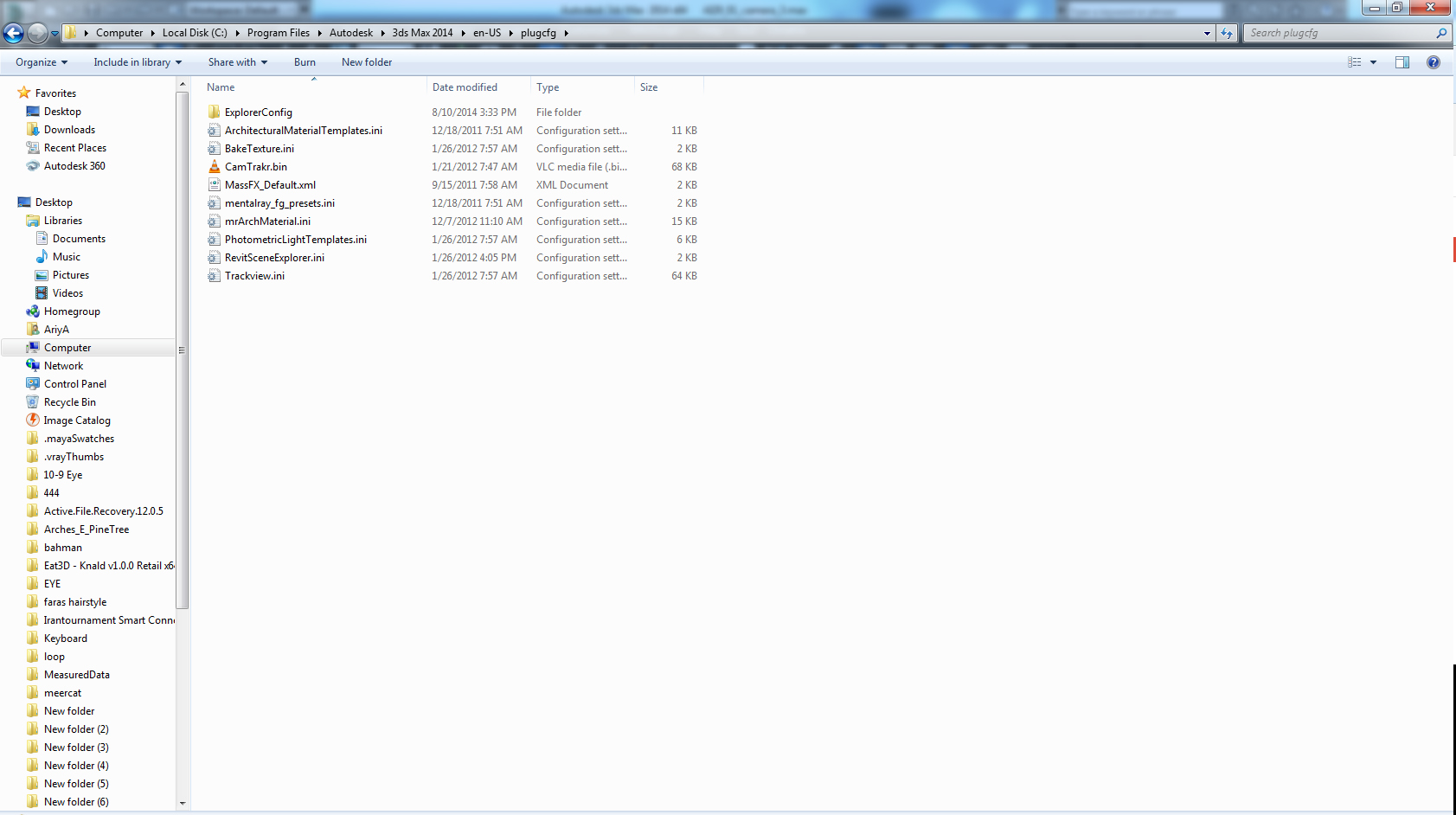Image resolution: width=1456 pixels, height=815 pixels.
Task: Click Local Disk (C:) in the breadcrumb
Action: click(x=195, y=33)
